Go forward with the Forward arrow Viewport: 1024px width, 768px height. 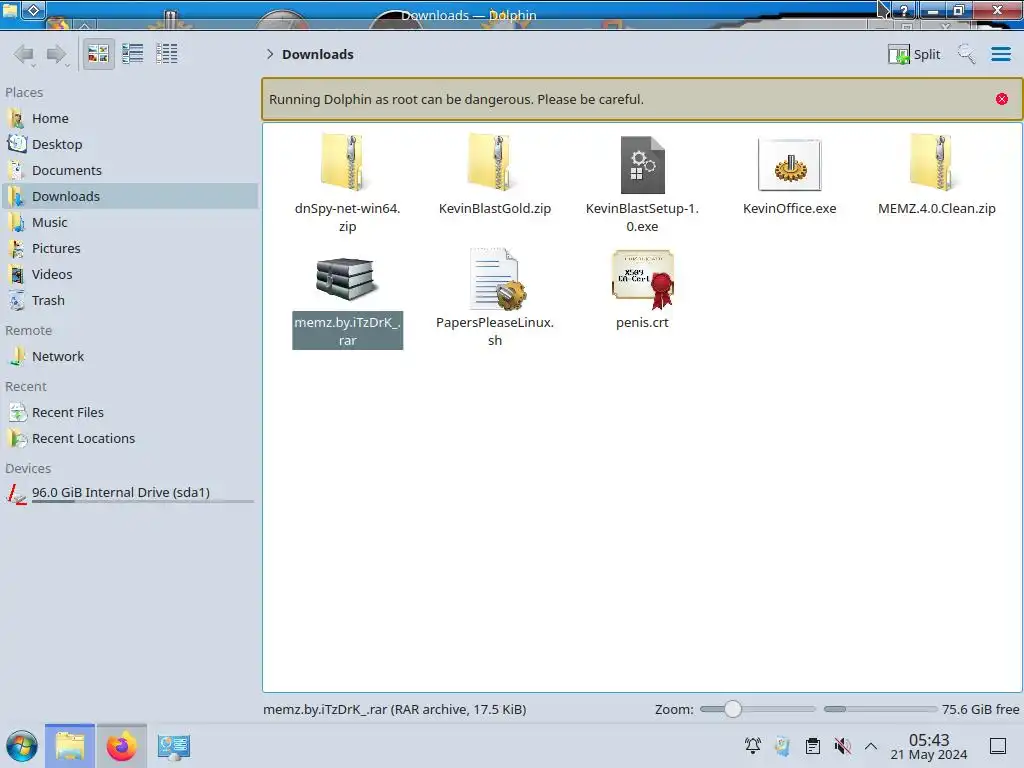[x=57, y=54]
